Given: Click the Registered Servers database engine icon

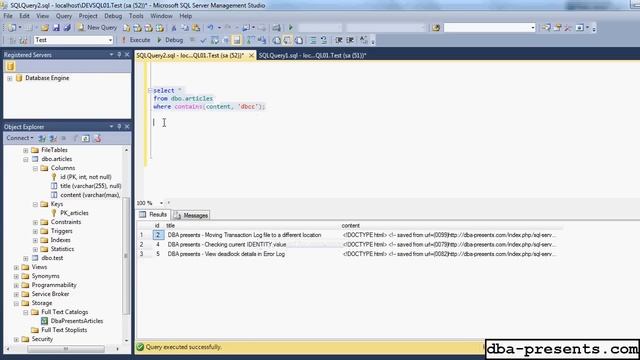Looking at the screenshot, I should (x=10, y=66).
